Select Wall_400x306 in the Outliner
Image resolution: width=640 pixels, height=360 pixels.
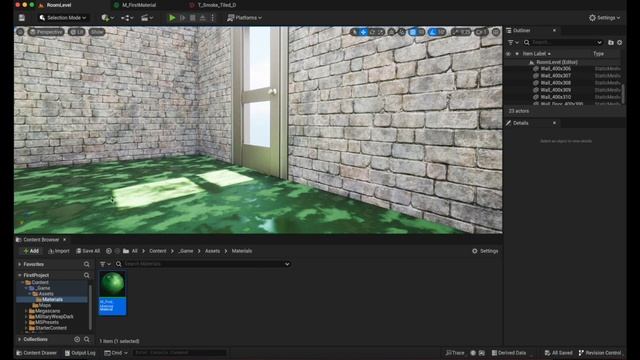pyautogui.click(x=556, y=69)
